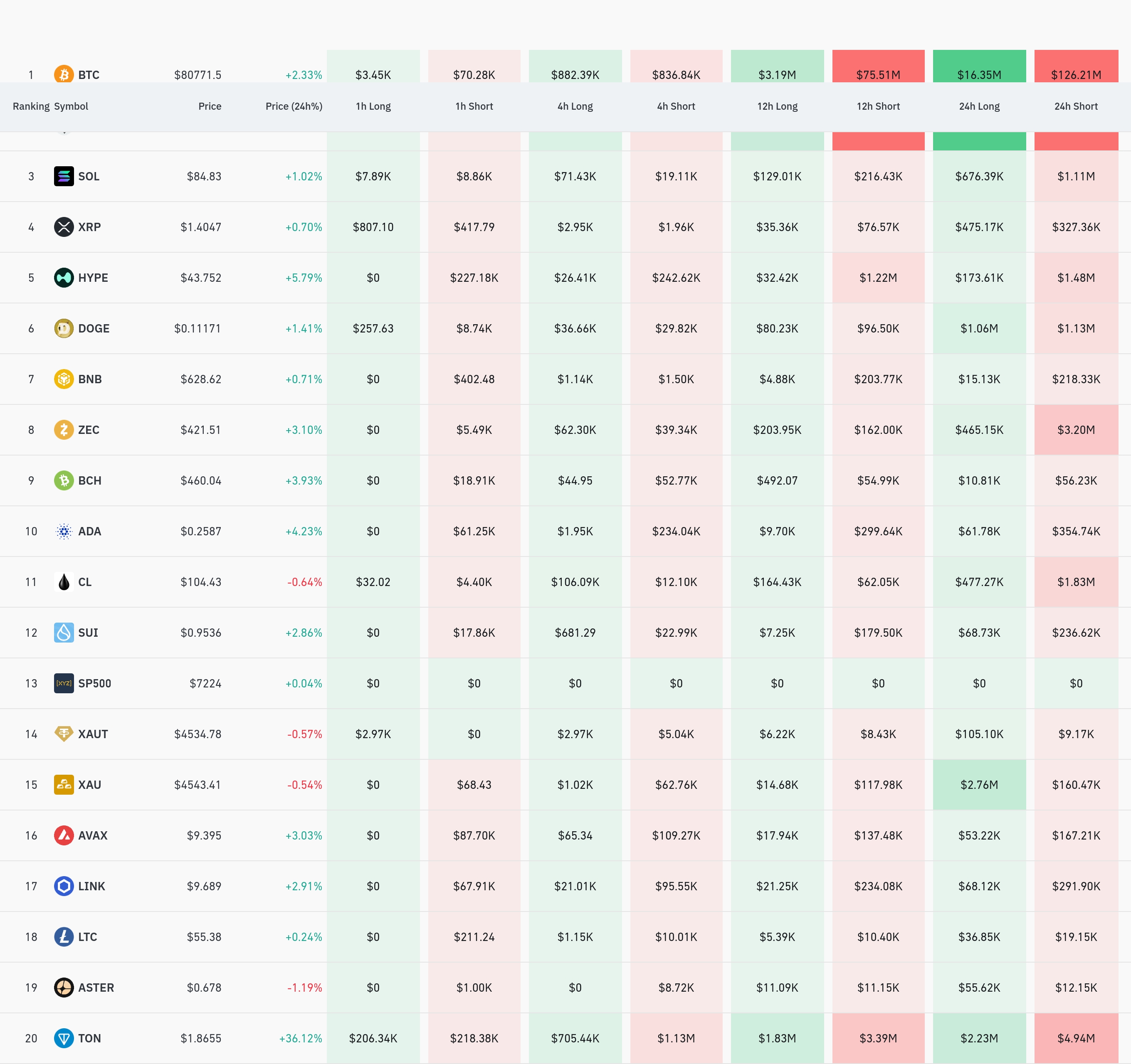Click AVAX 1h Short value $87.70K
Viewport: 1131px width, 1064px height.
[x=474, y=835]
